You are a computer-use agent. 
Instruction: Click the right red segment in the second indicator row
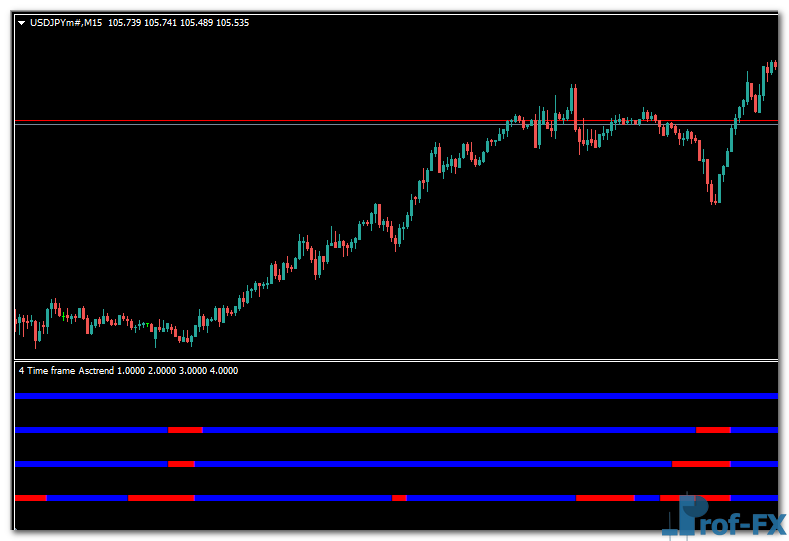(713, 430)
